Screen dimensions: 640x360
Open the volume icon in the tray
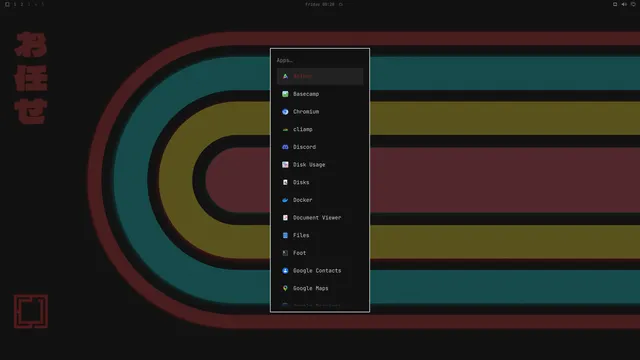[624, 4]
